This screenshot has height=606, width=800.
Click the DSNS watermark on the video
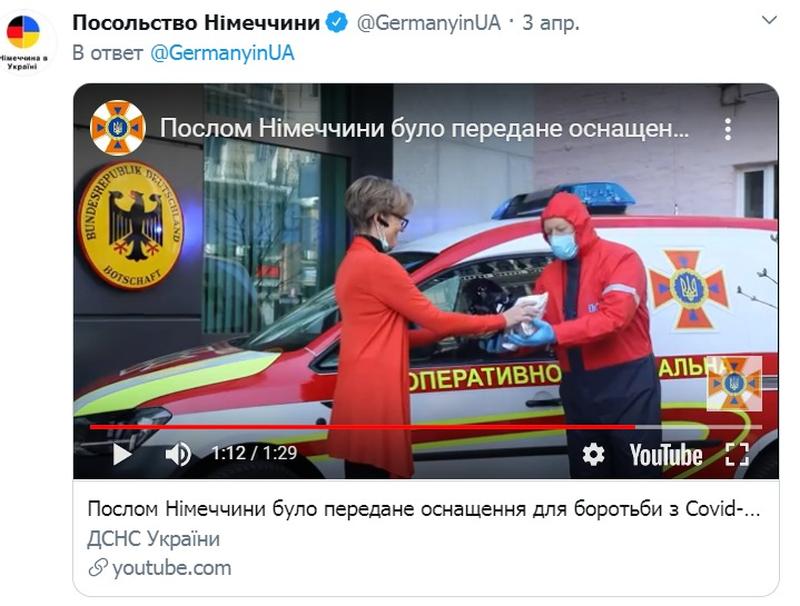pyautogui.click(x=734, y=384)
